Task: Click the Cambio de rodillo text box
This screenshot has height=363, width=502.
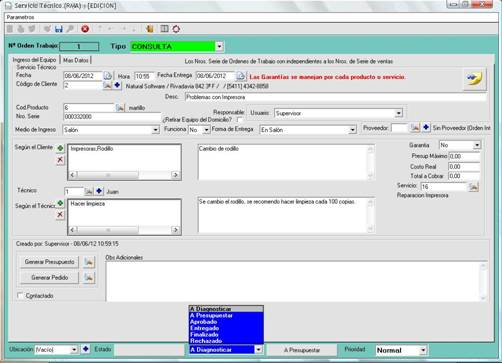Action: 286,162
